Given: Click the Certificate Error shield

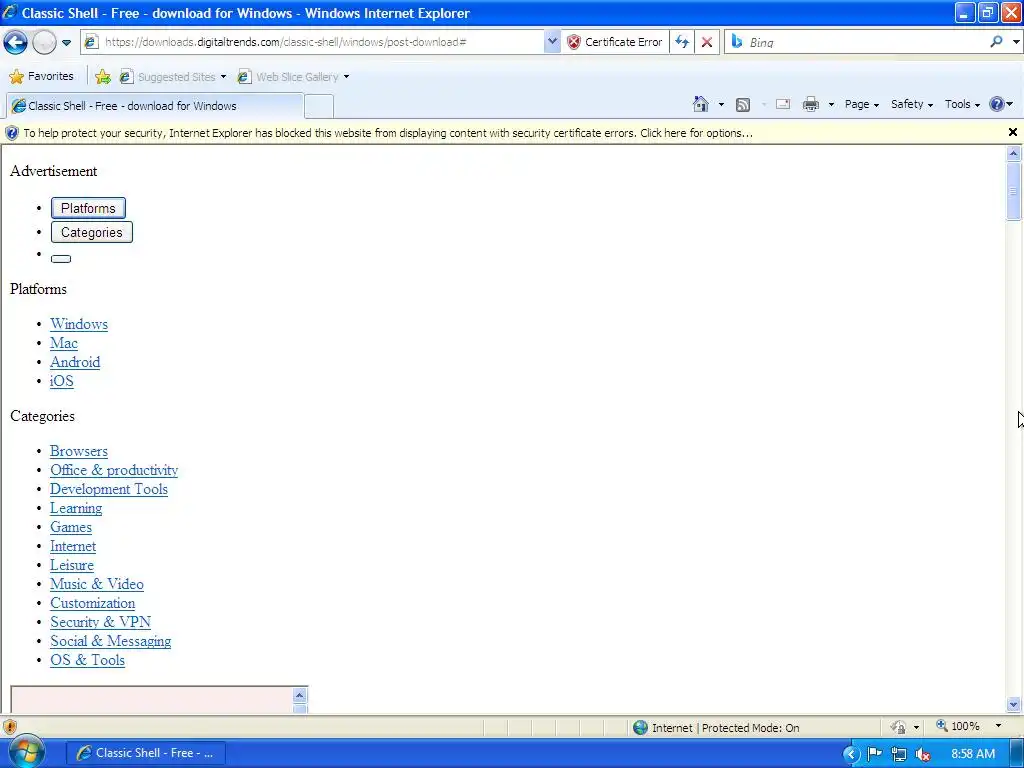Looking at the screenshot, I should pos(615,42).
